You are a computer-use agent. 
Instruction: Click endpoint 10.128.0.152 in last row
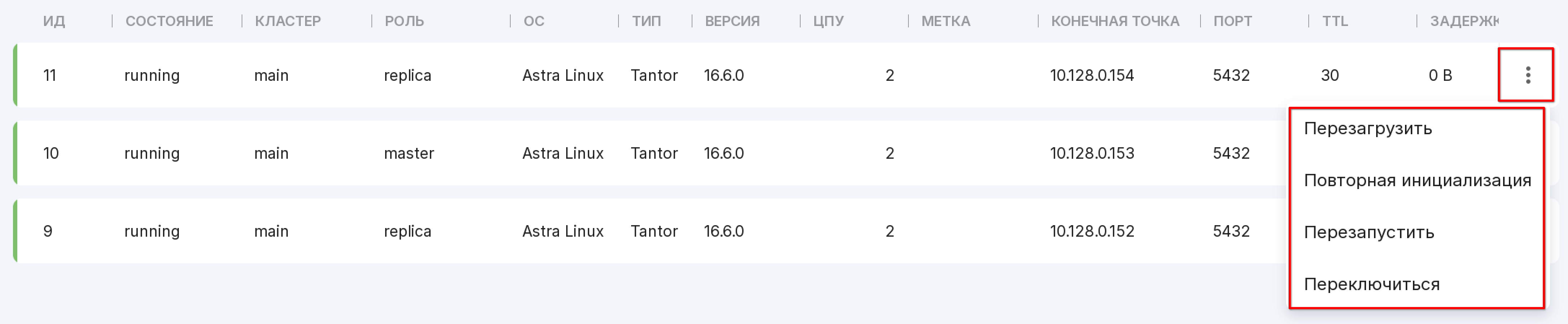click(1092, 231)
